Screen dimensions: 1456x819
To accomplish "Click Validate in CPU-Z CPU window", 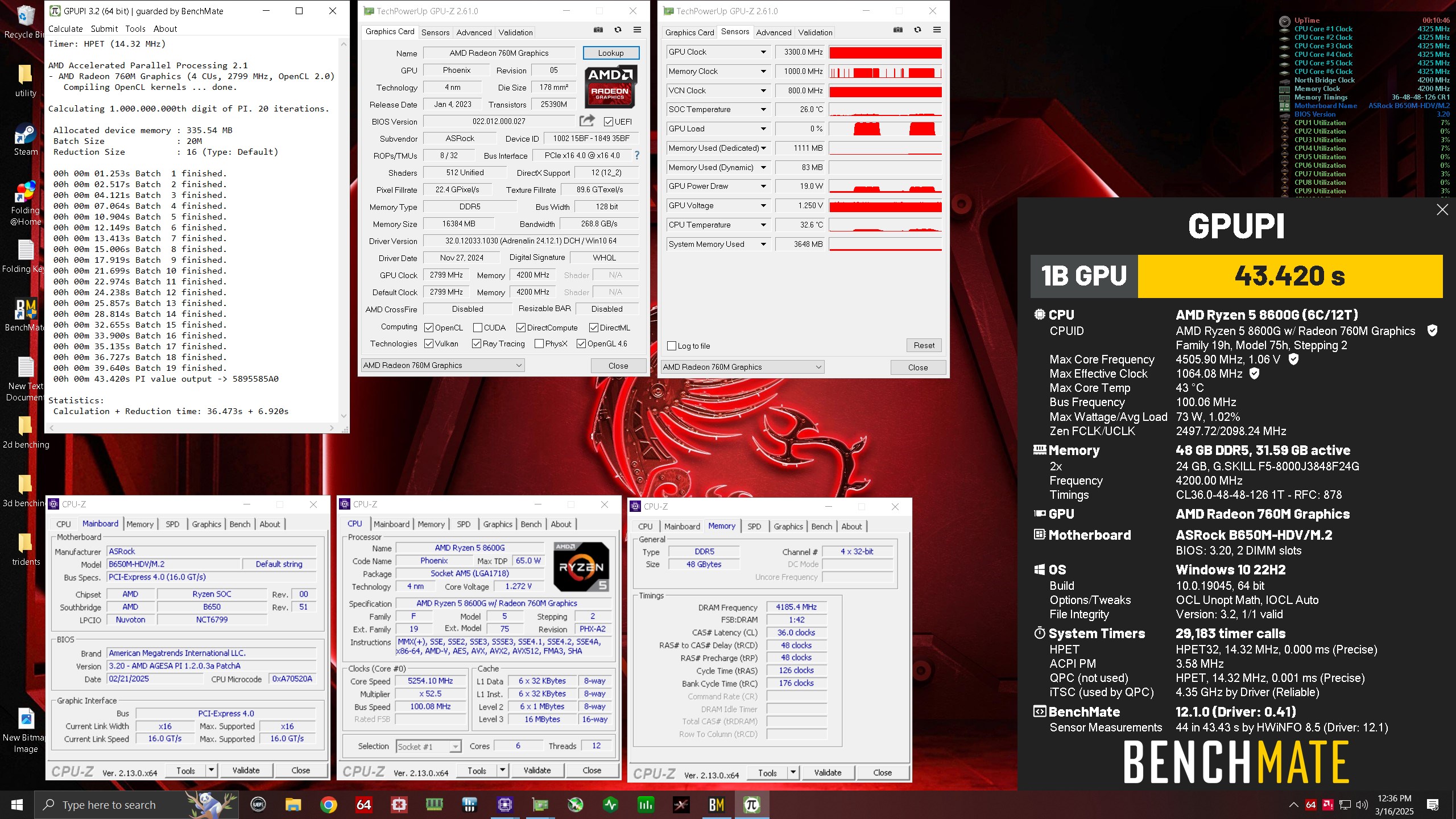I will pos(537,770).
